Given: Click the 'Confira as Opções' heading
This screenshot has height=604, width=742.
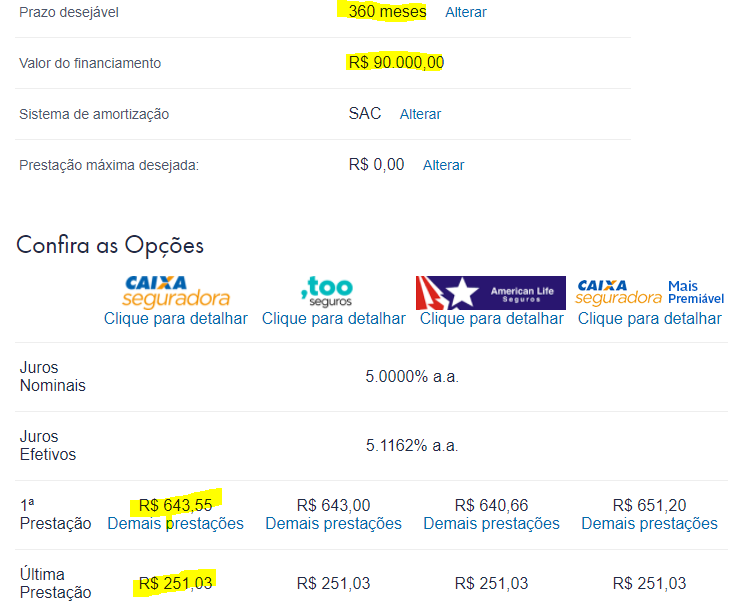Looking at the screenshot, I should tap(110, 246).
